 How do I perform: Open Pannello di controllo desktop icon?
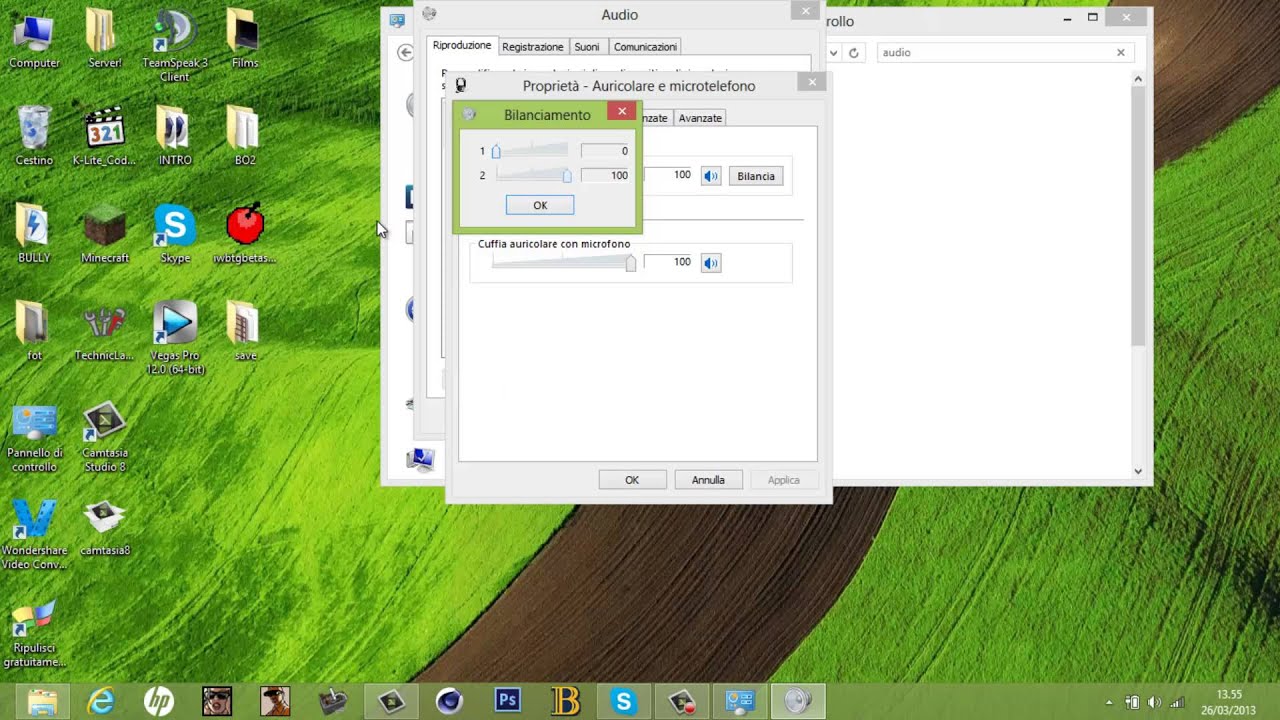point(34,438)
